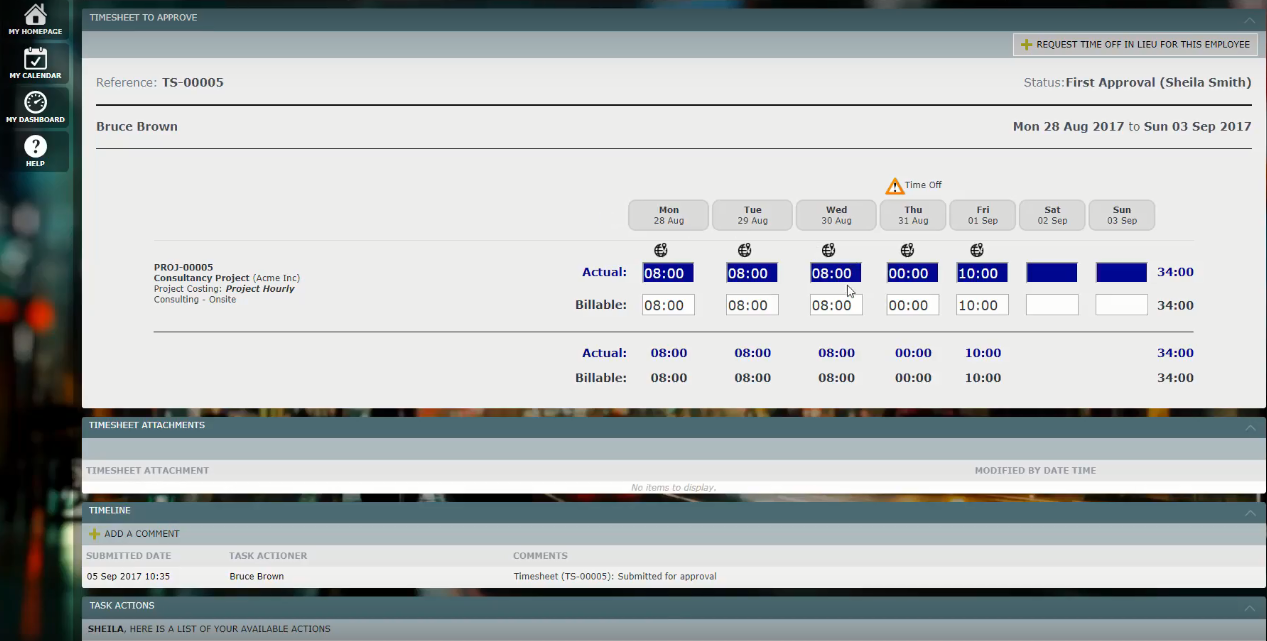Request time off in lieu for this employee

(1135, 44)
